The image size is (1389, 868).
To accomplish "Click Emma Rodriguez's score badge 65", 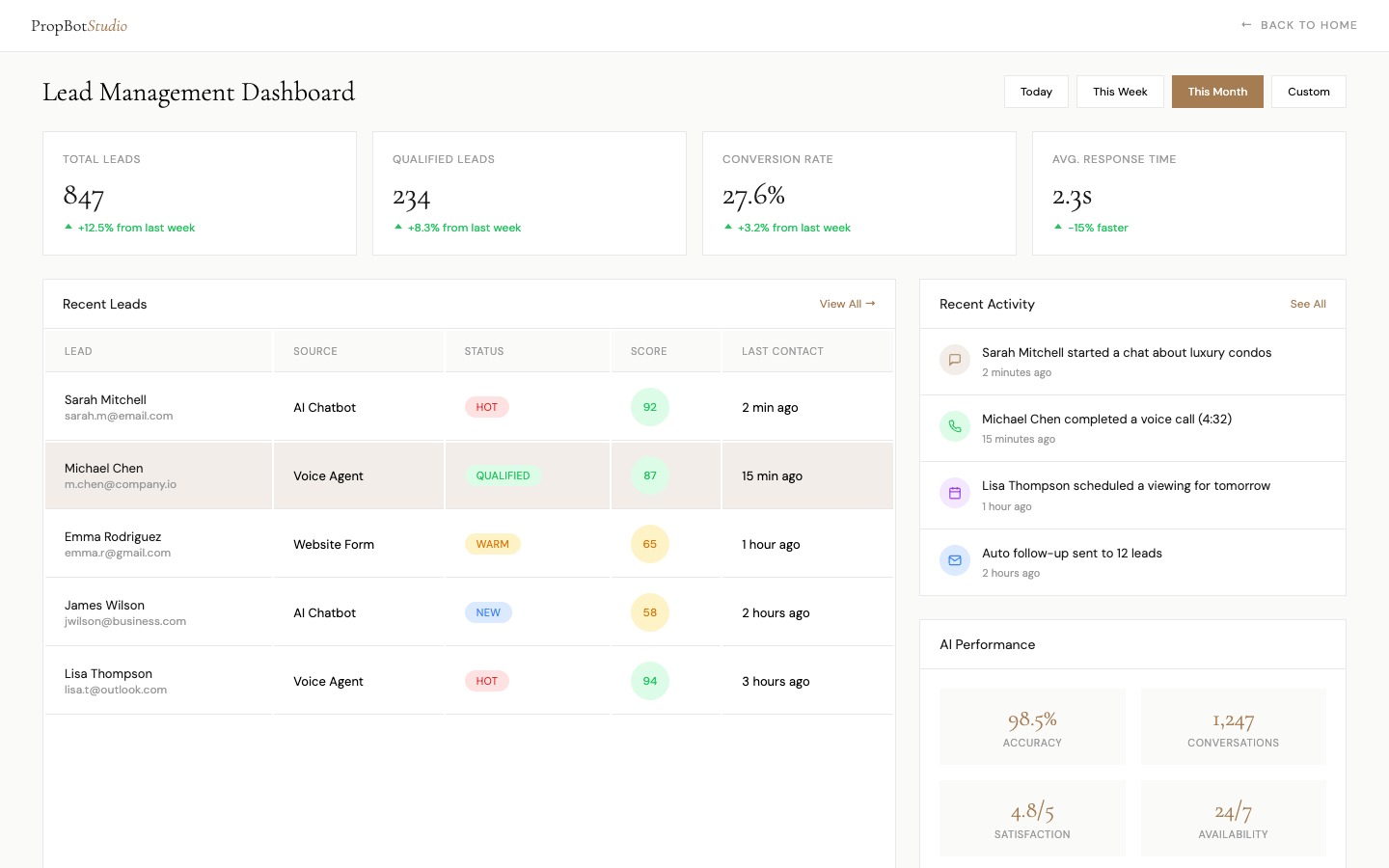I will point(650,544).
